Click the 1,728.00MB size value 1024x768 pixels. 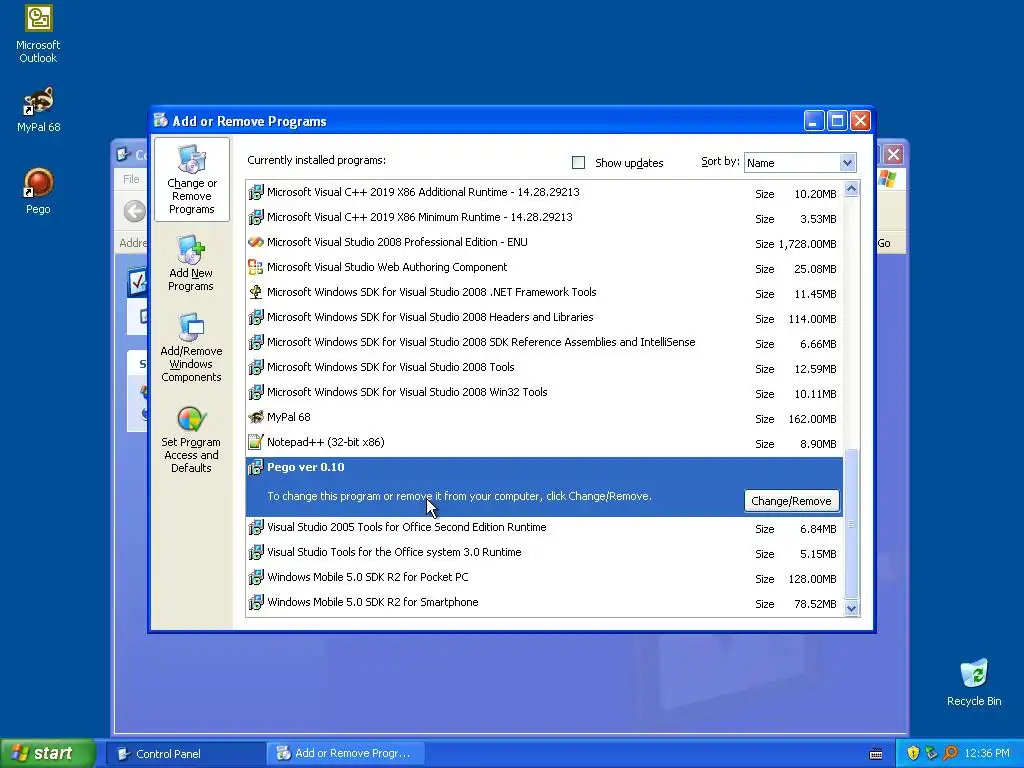click(807, 244)
